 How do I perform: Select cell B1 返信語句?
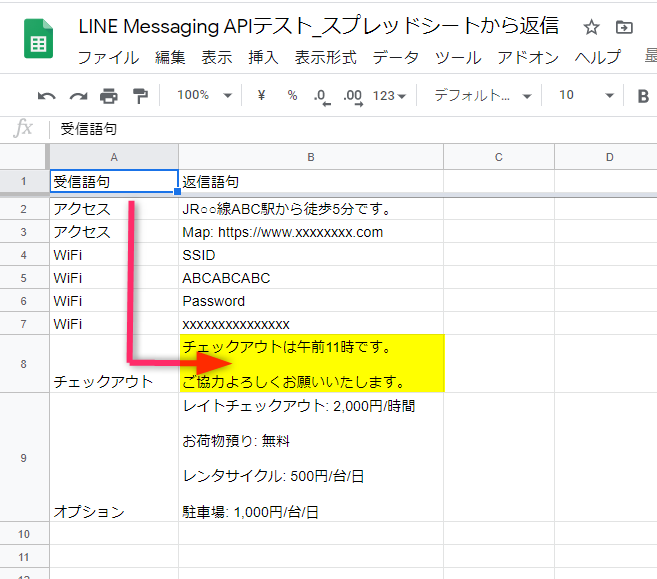pyautogui.click(x=310, y=181)
